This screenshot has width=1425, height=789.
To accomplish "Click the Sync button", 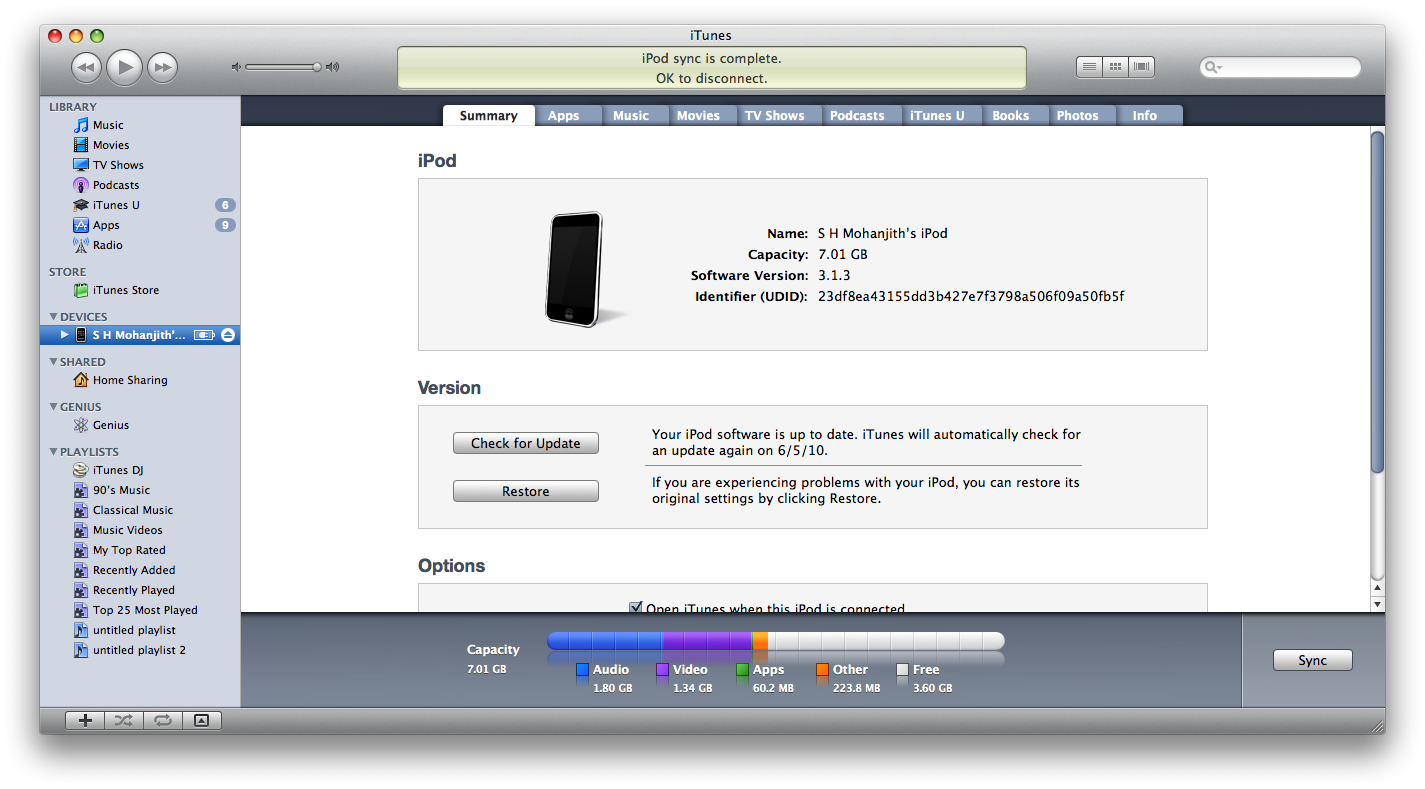I will coord(1312,660).
